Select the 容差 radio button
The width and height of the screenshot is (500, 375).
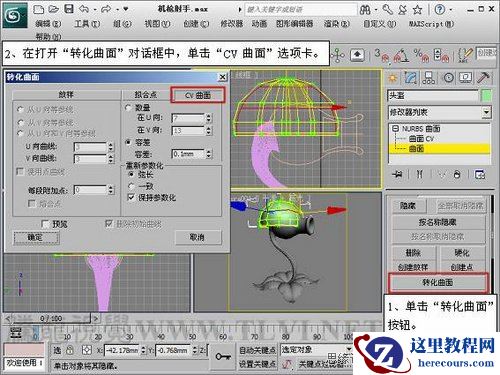pos(128,142)
